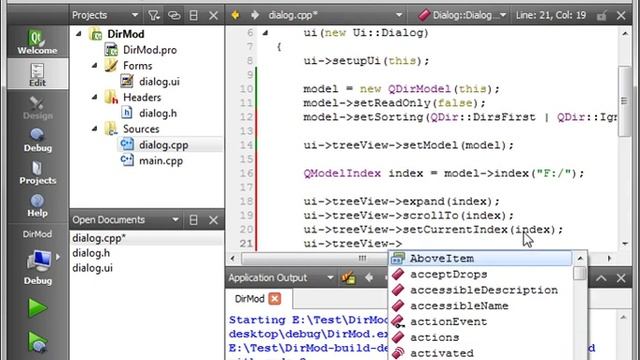This screenshot has height=360, width=640.
Task: Click the DirMod project folder icon
Action: point(96,34)
